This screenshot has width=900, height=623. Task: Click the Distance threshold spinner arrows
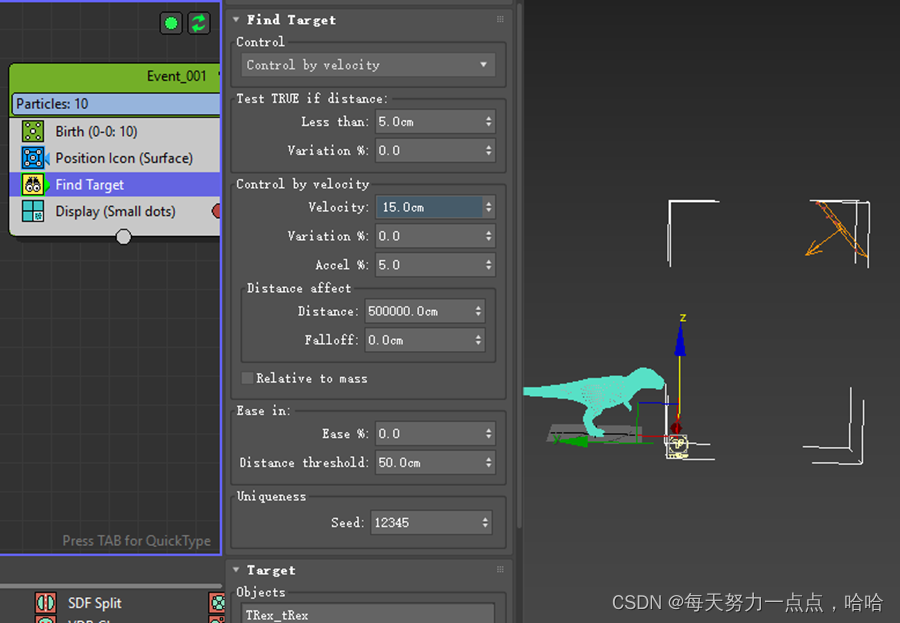point(488,462)
